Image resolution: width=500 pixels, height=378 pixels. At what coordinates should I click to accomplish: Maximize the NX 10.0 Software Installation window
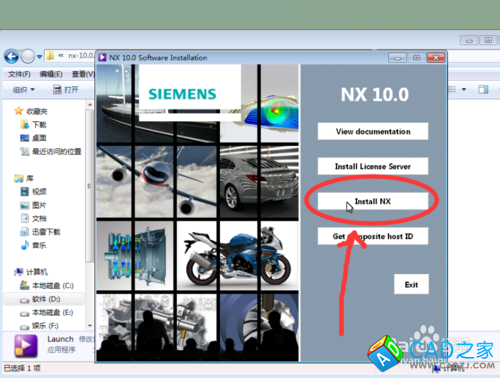coord(416,58)
